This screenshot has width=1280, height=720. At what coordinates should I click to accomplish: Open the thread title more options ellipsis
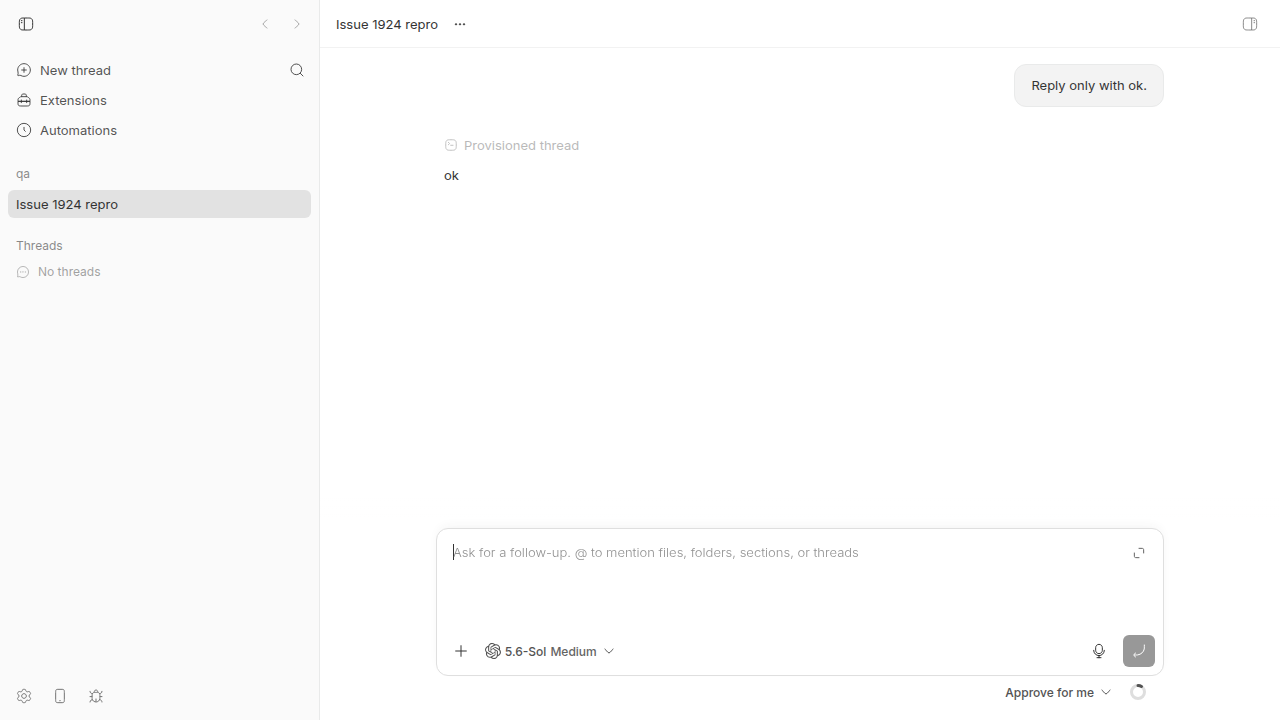[x=460, y=24]
